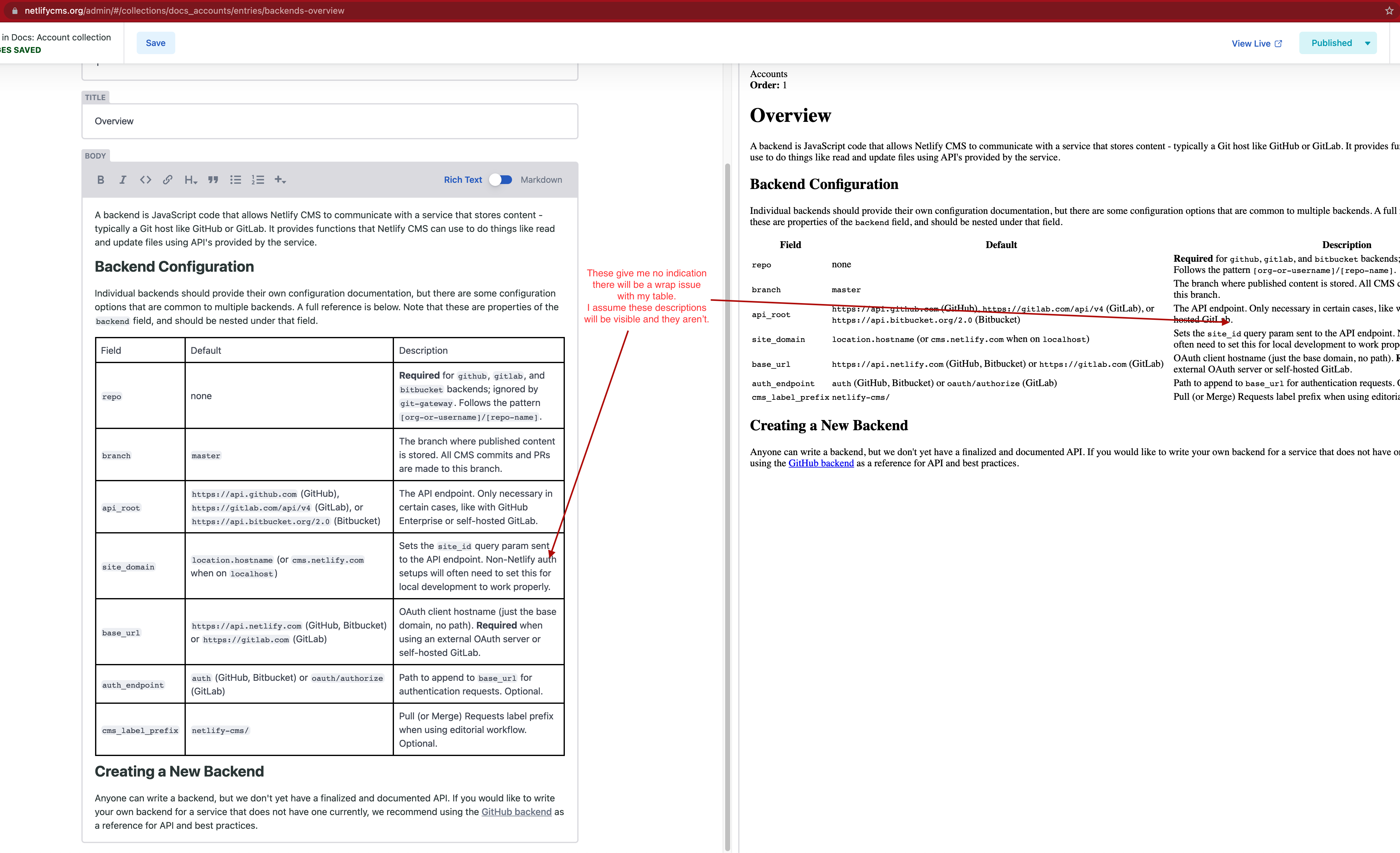Select Markdown editing mode label
The image size is (1400, 853).
[x=541, y=180]
